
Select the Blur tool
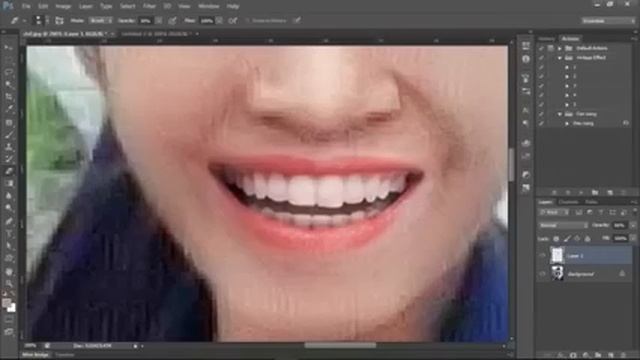(x=9, y=196)
